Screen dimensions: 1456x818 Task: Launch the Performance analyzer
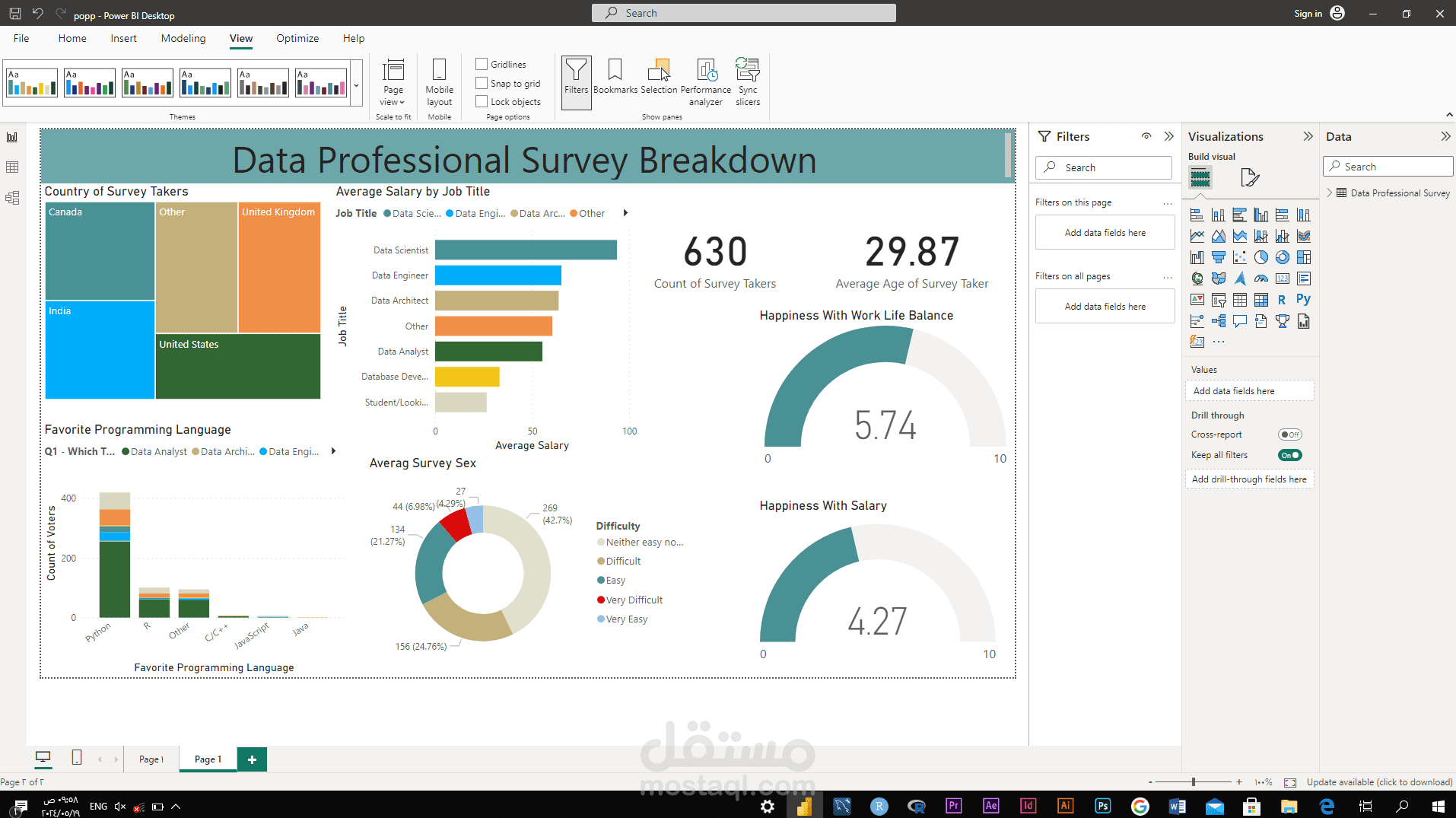click(x=706, y=82)
